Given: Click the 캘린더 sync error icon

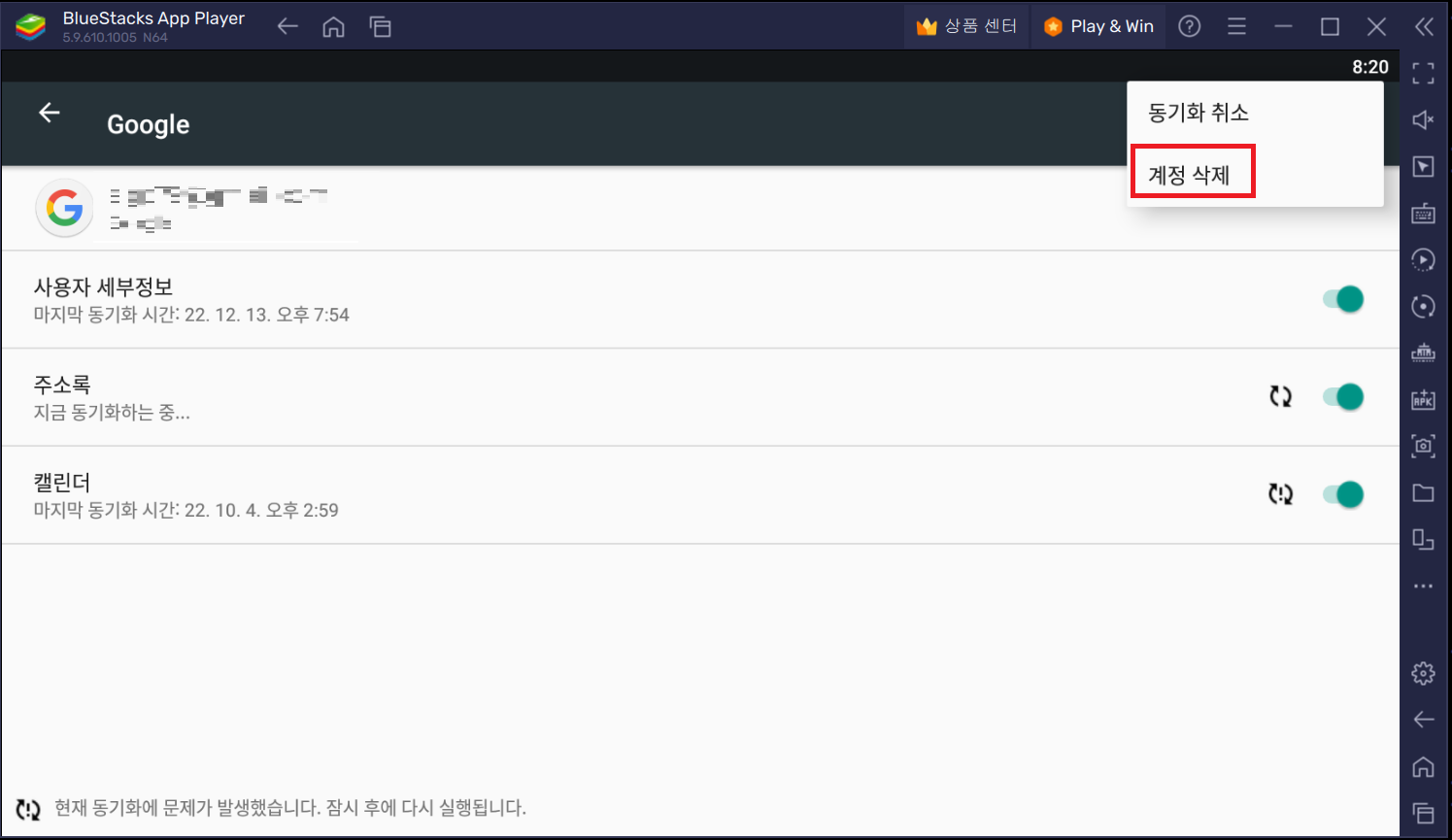Looking at the screenshot, I should tap(1281, 494).
